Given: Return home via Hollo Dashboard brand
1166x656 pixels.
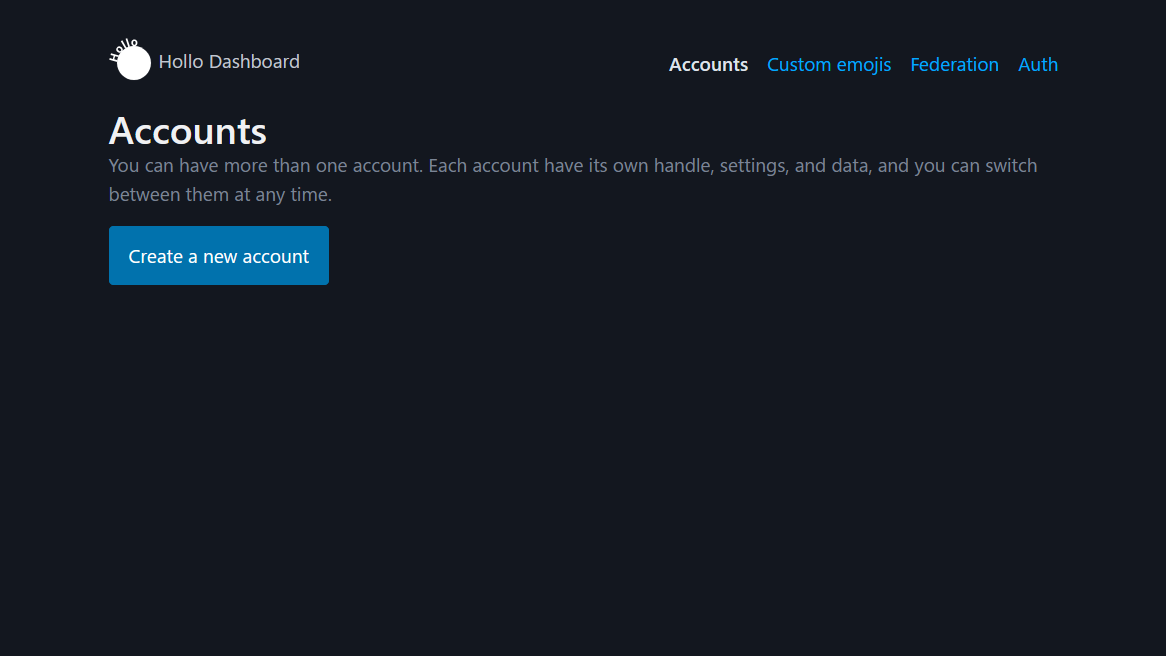Looking at the screenshot, I should [x=229, y=62].
